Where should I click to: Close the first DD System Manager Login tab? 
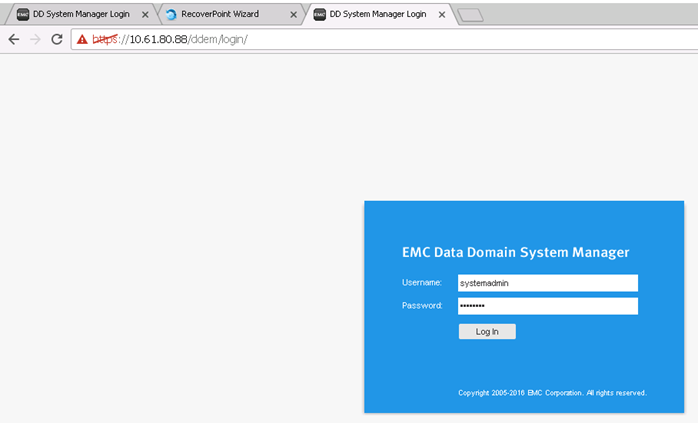145,15
